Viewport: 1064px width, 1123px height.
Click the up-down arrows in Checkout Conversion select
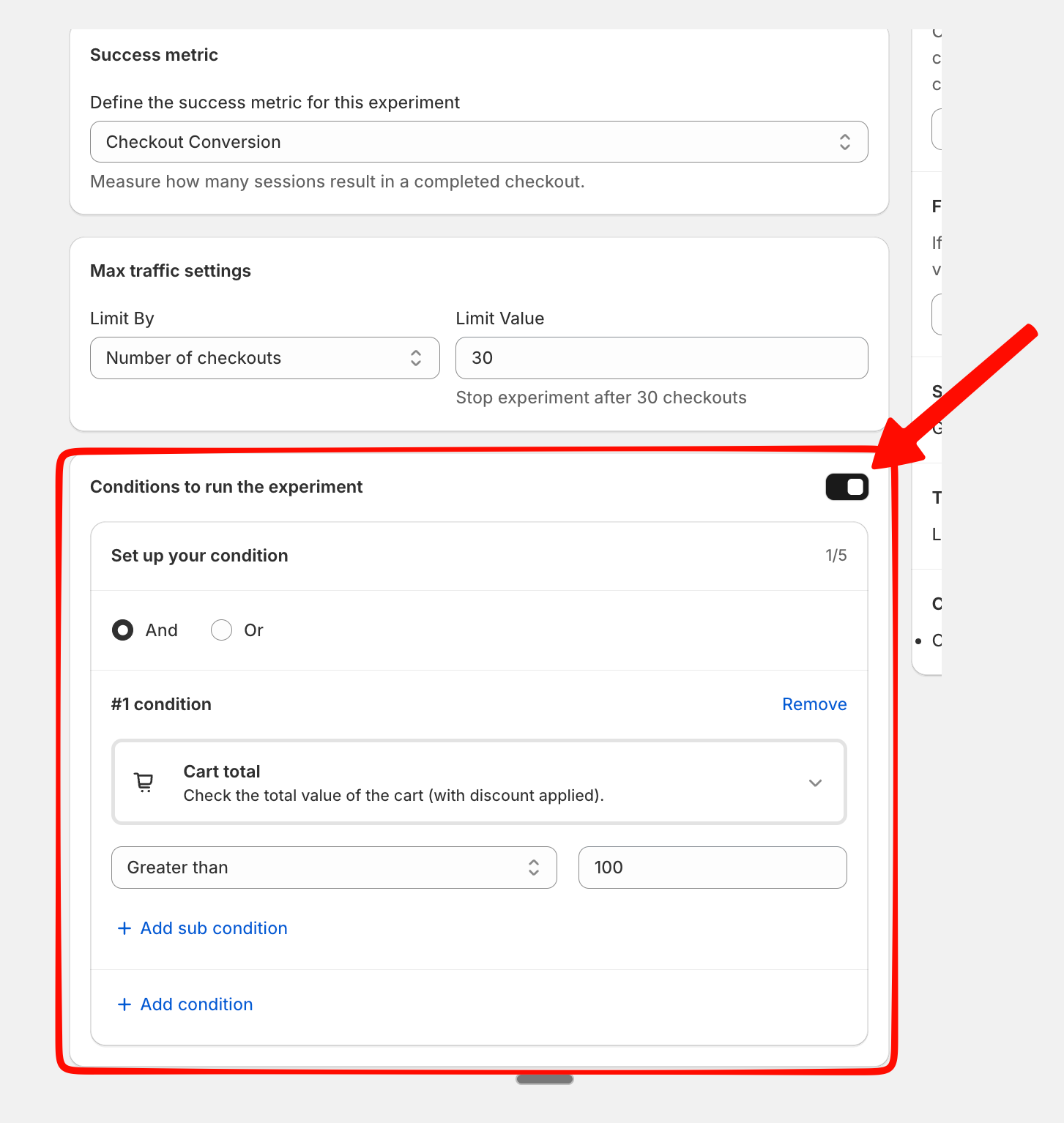point(844,142)
